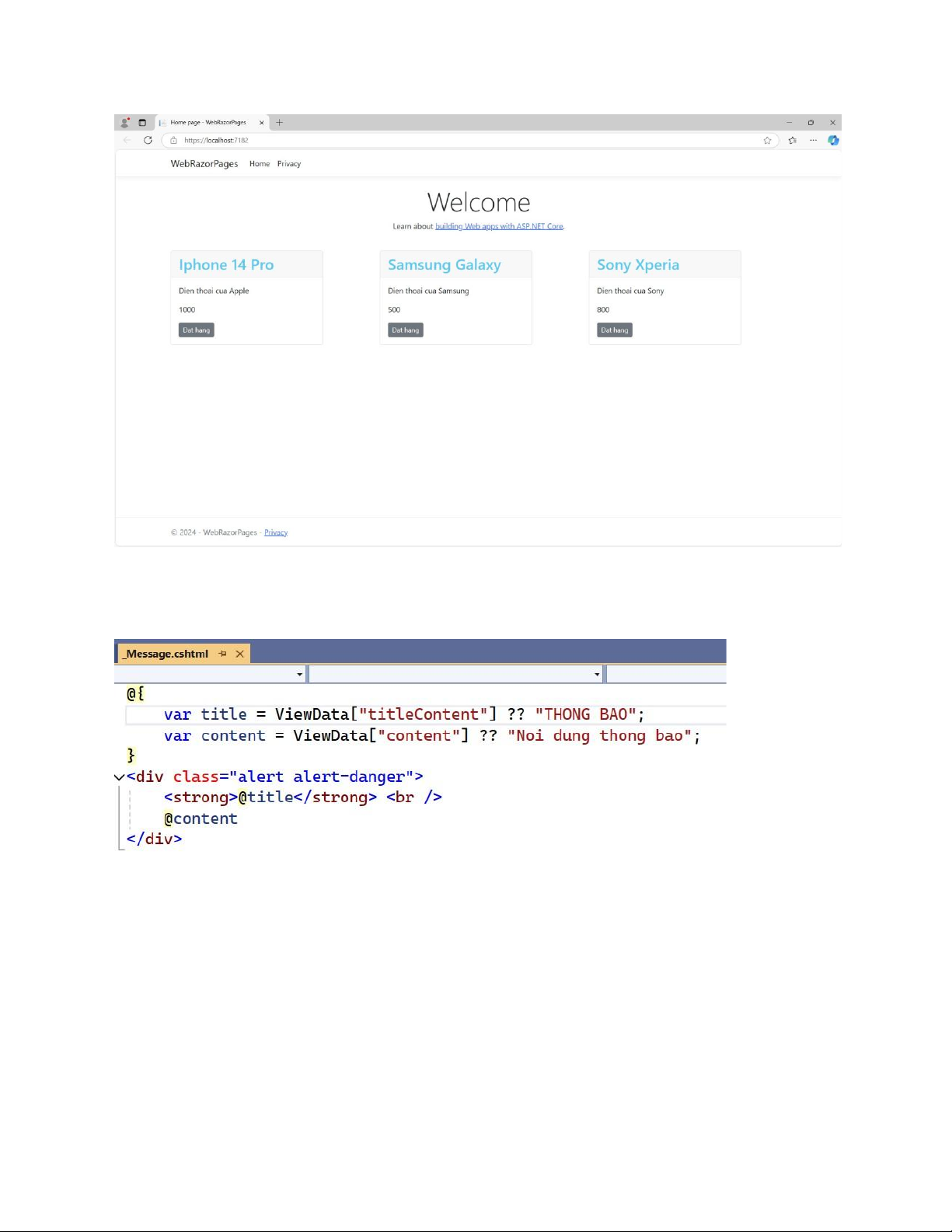952x1232 pixels.
Task: Open browser settings and more menu
Action: click(813, 141)
